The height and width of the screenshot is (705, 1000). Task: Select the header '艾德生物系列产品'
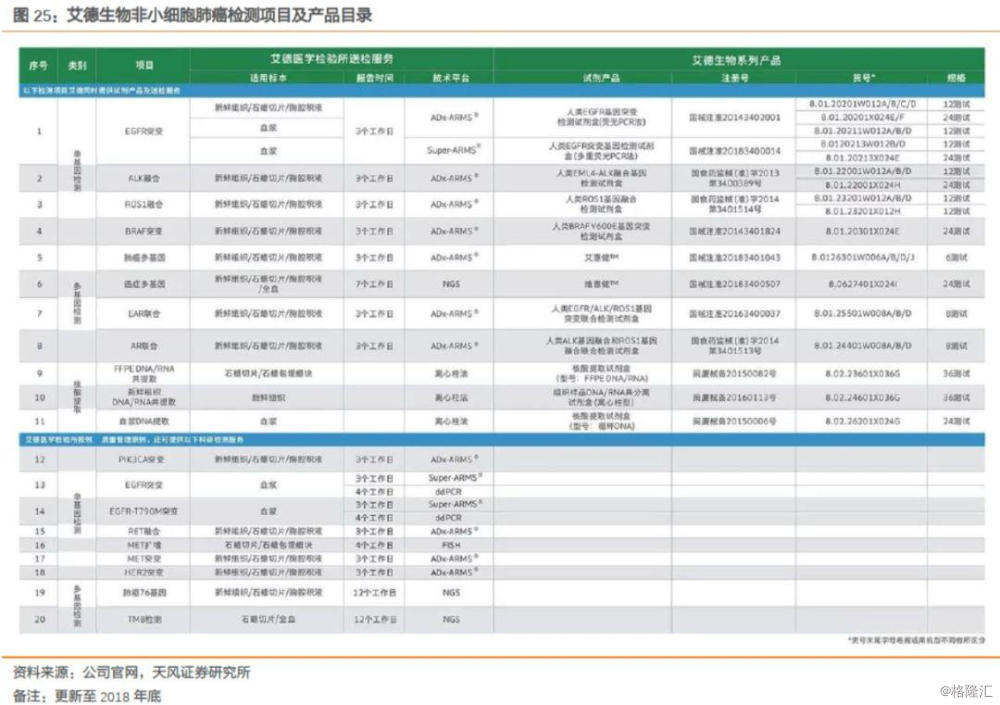(x=736, y=60)
